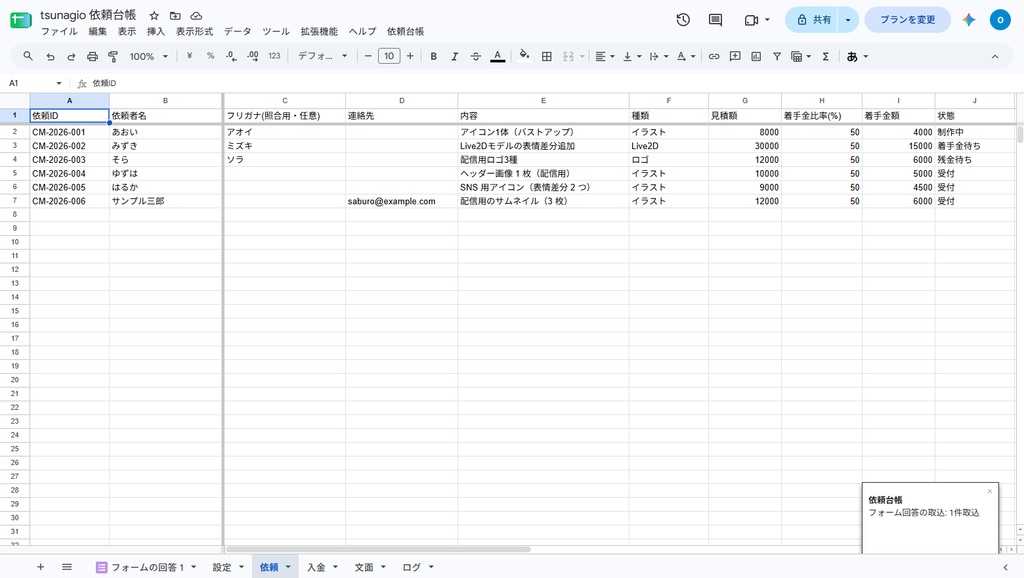Show the all sheets list

(x=67, y=567)
